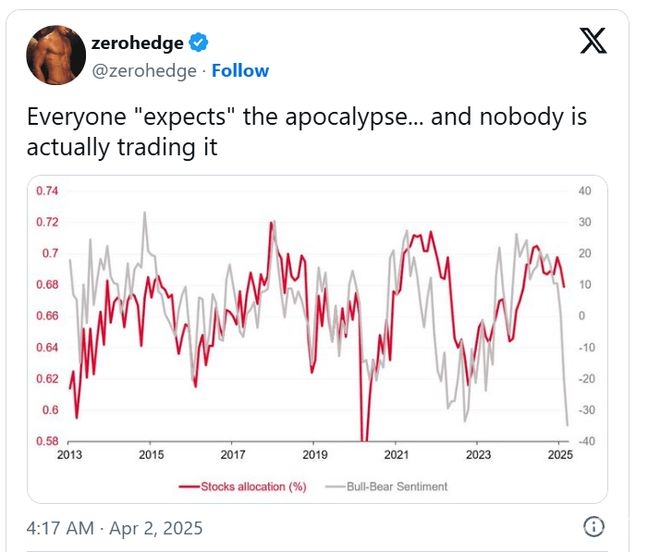Click the Bull-Bear Sentiment legend entry
The width and height of the screenshot is (660, 552).
pos(397,487)
